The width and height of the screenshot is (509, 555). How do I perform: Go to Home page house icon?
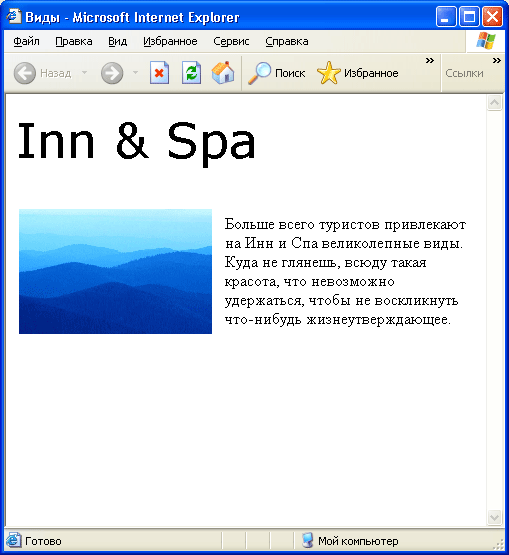point(223,73)
